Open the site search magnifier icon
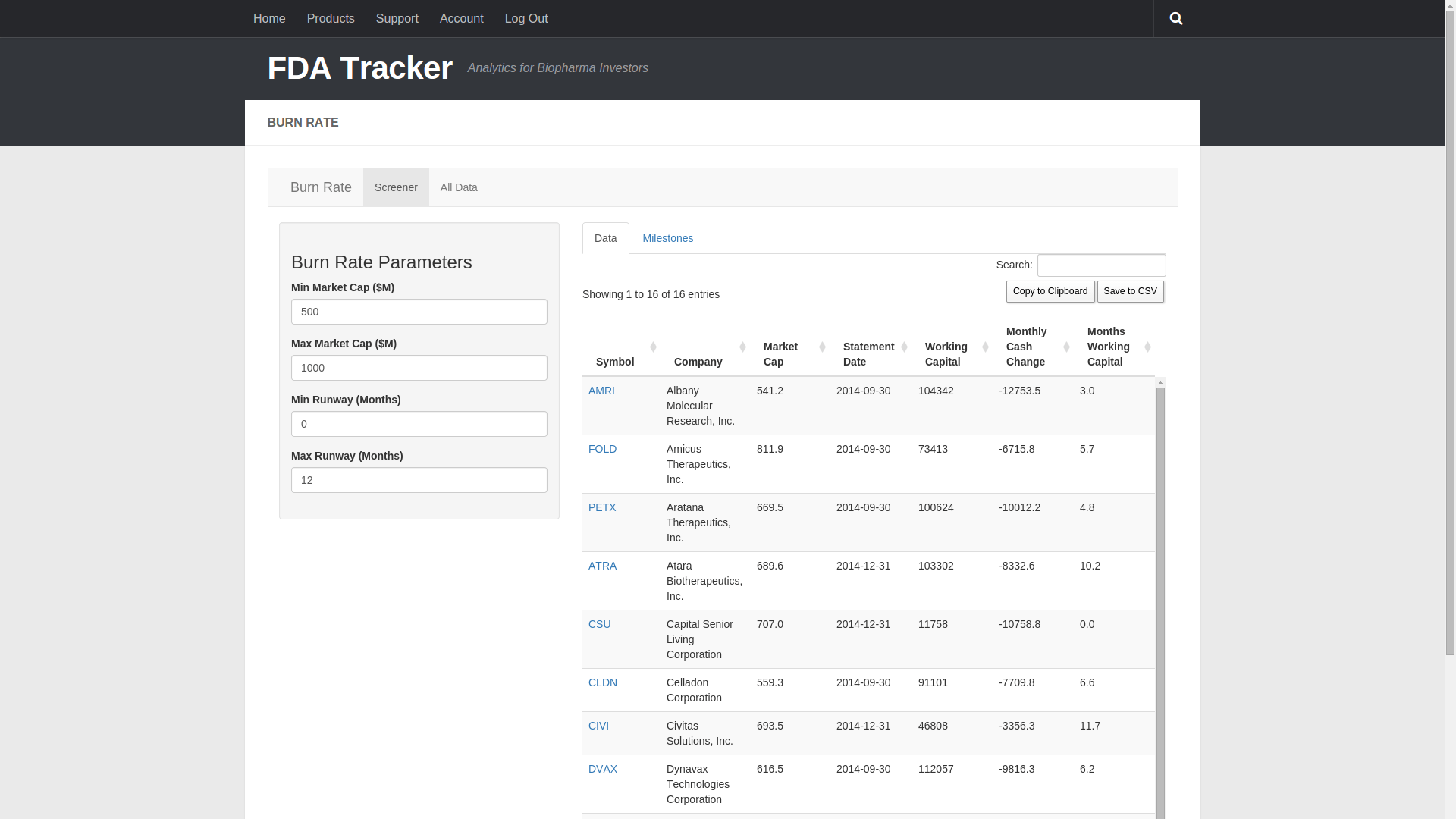The image size is (1456, 819). (x=1175, y=18)
